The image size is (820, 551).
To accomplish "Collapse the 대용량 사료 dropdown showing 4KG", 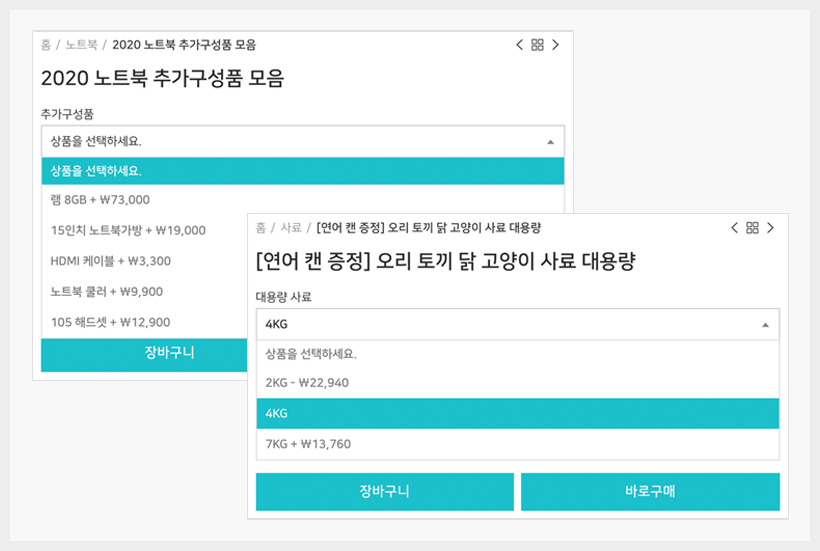I will 518,325.
